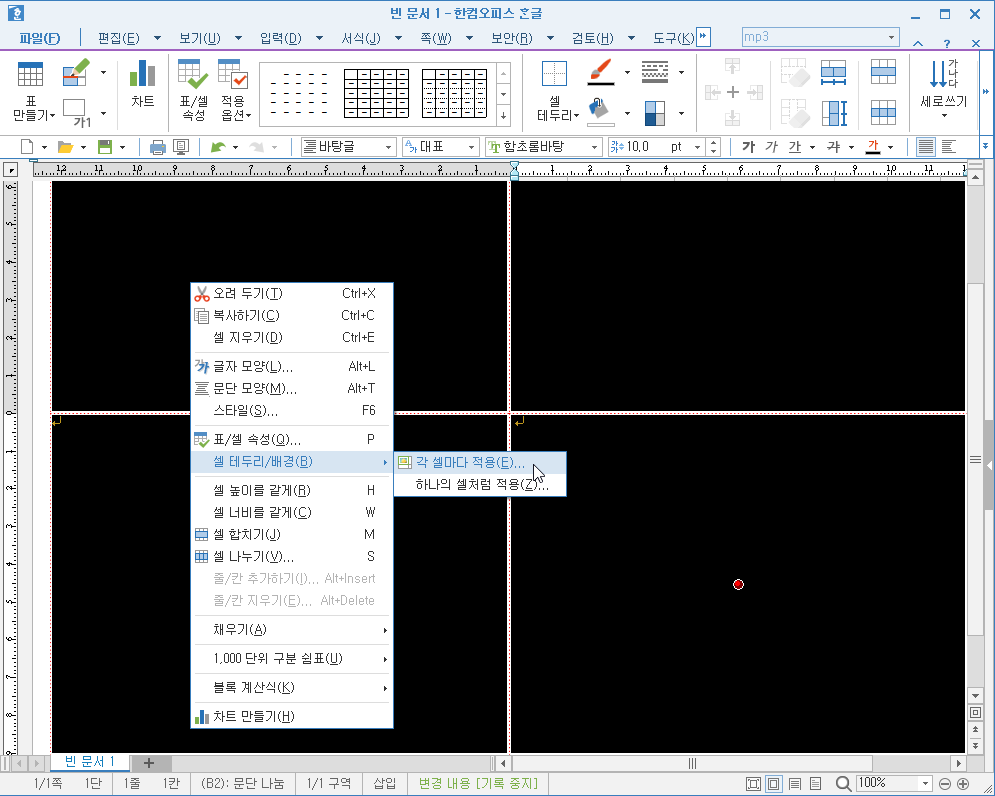Expand the table style gallery list
This screenshot has height=796, width=995.
pyautogui.click(x=503, y=116)
